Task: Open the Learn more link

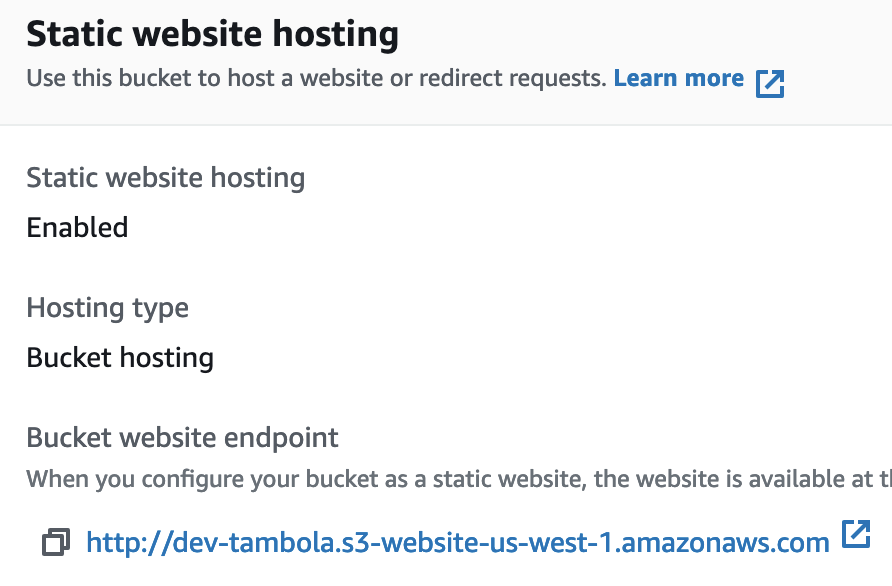Action: point(678,78)
